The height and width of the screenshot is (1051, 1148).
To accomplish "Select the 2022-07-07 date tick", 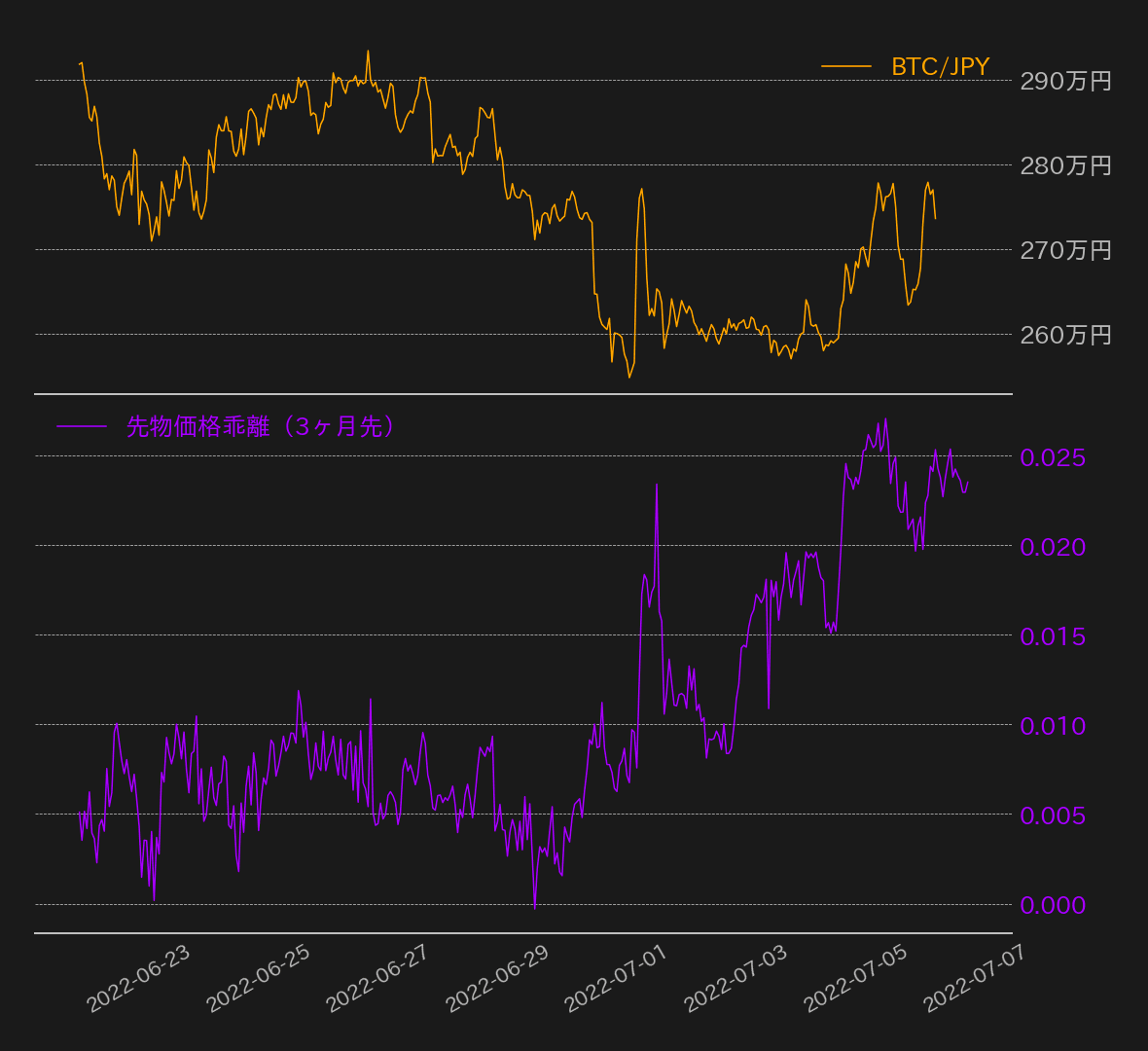I will pos(975,978).
